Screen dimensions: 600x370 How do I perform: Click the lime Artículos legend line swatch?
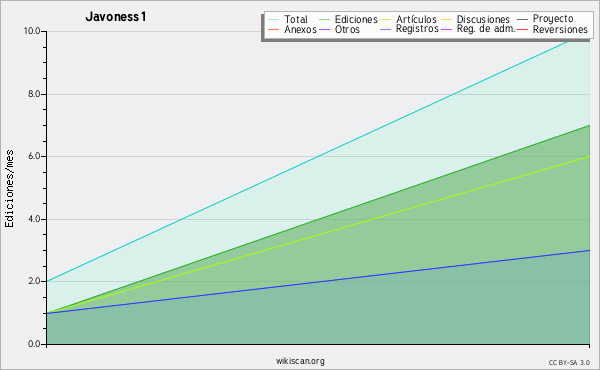point(385,19)
